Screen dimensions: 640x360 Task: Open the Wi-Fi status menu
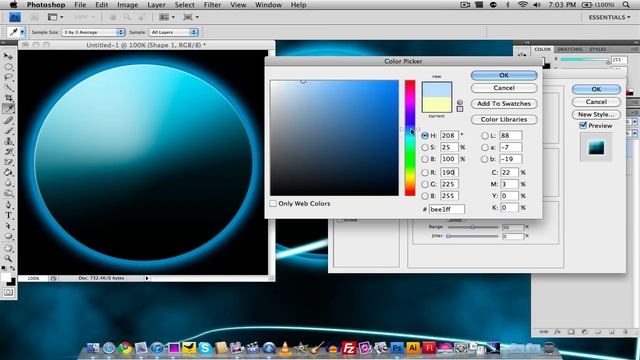[523, 5]
